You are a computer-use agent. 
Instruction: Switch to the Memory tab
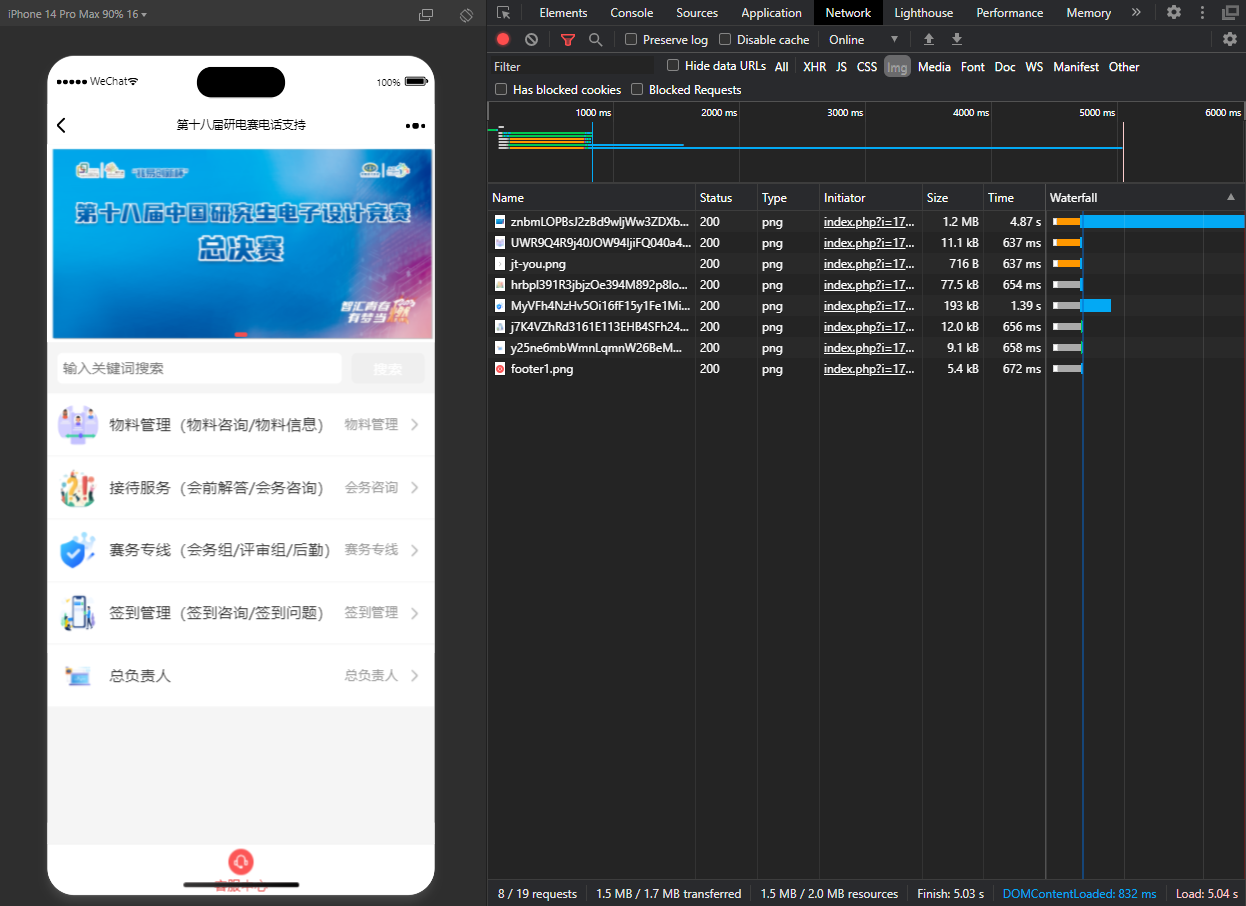(1089, 13)
